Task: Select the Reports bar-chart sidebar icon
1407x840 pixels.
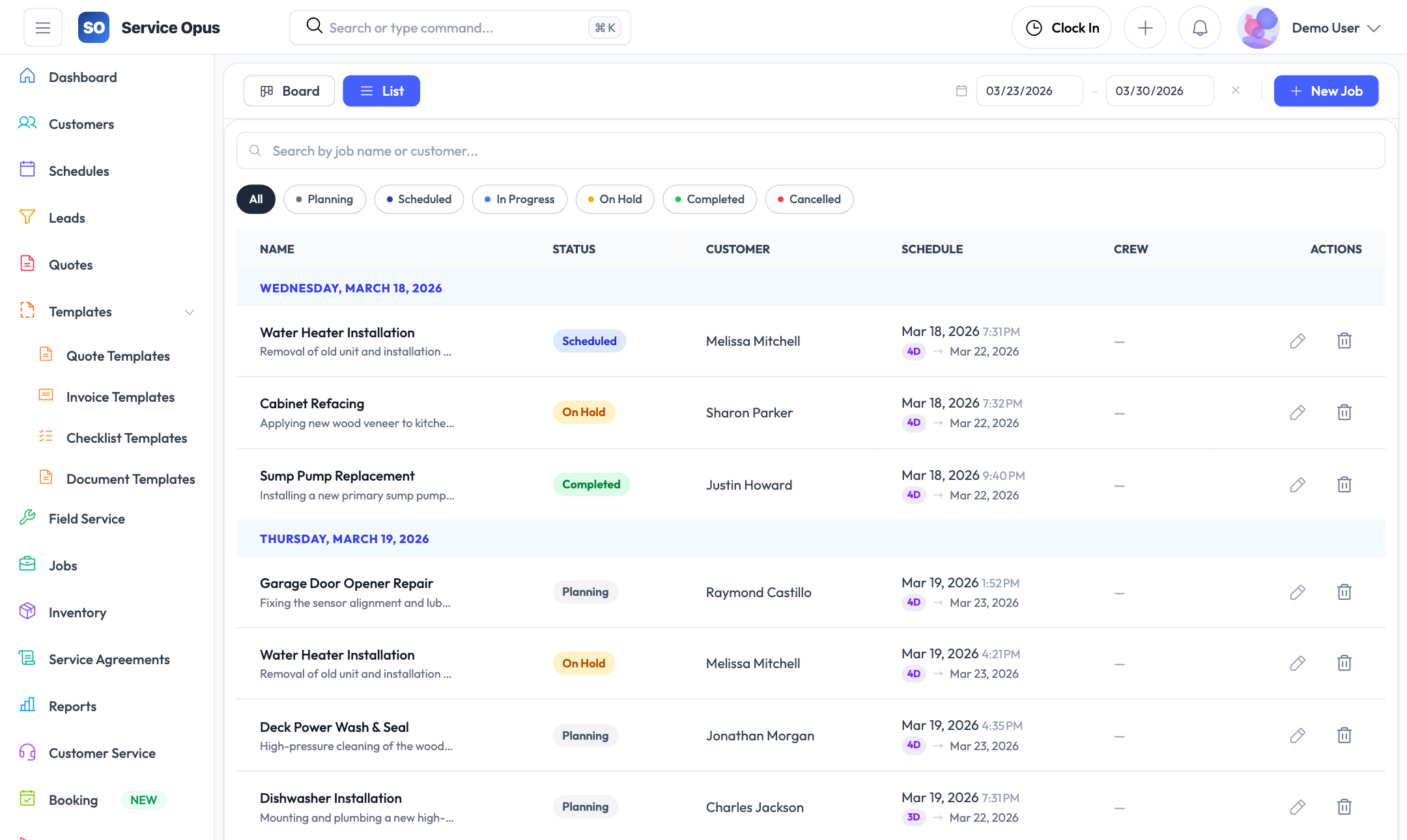Action: pos(27,705)
